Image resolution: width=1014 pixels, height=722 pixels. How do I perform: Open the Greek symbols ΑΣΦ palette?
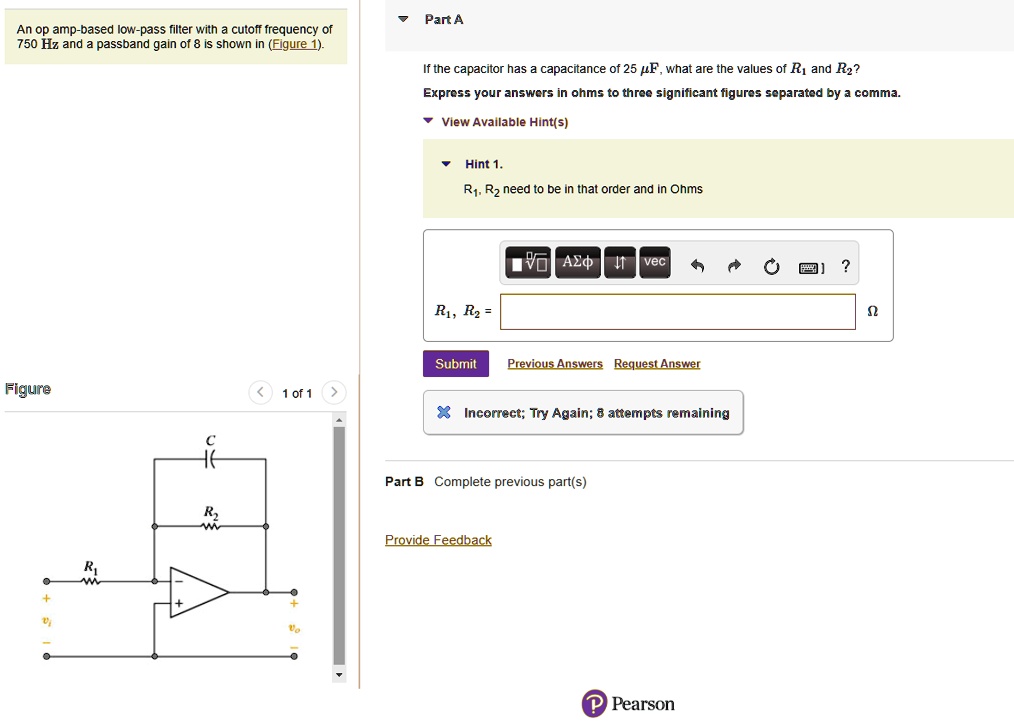click(x=577, y=261)
